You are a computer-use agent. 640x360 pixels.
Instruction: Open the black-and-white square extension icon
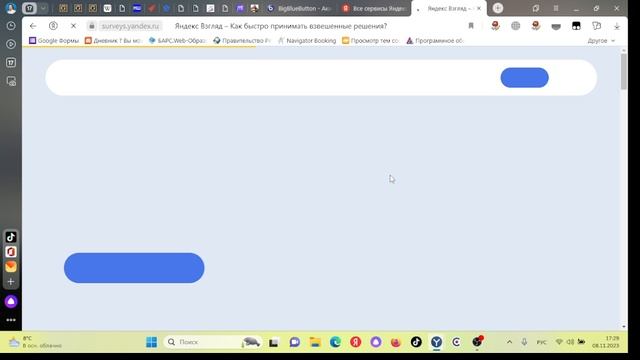tap(576, 26)
